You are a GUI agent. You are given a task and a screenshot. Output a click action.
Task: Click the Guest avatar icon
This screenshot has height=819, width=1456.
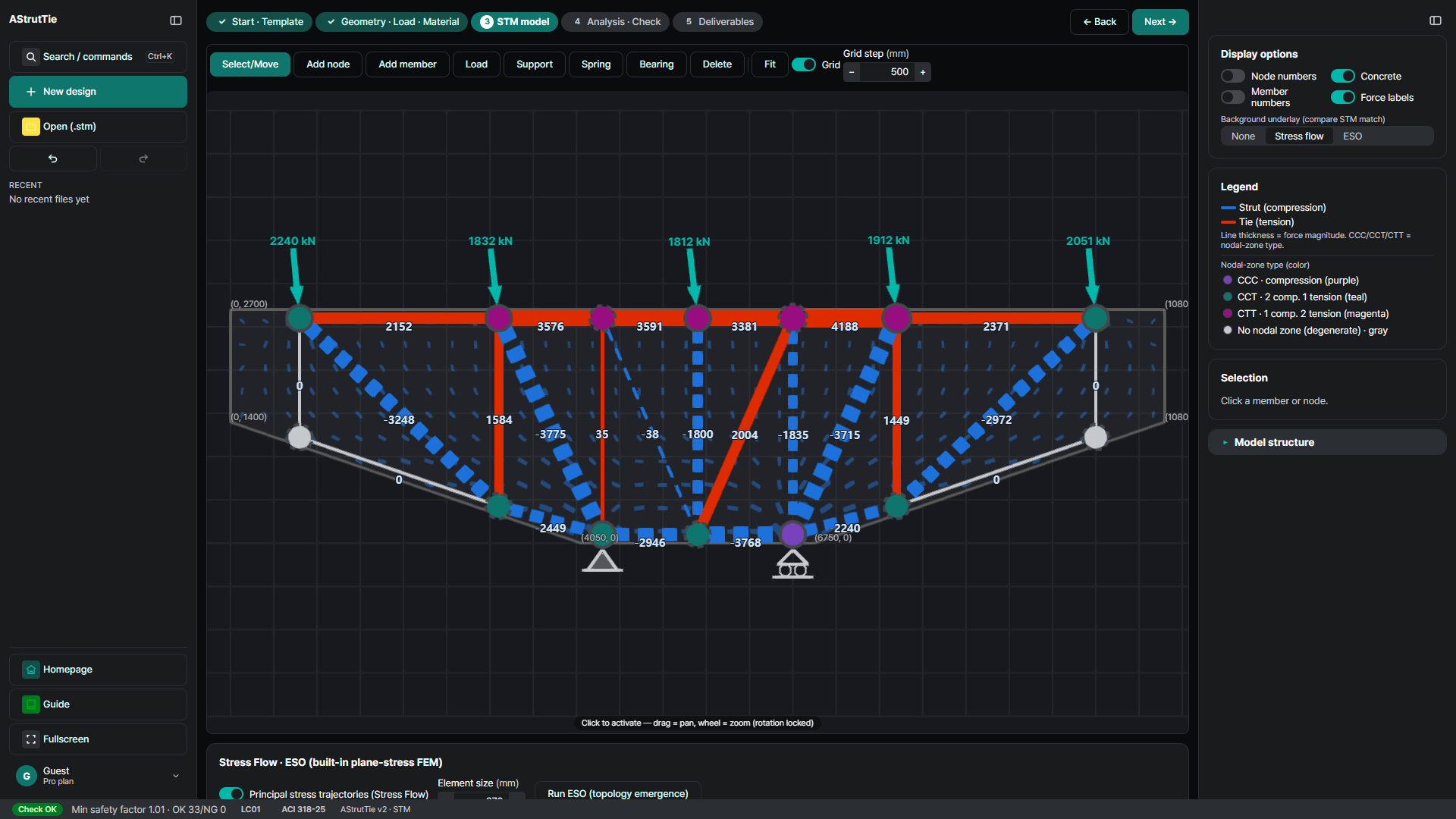27,776
